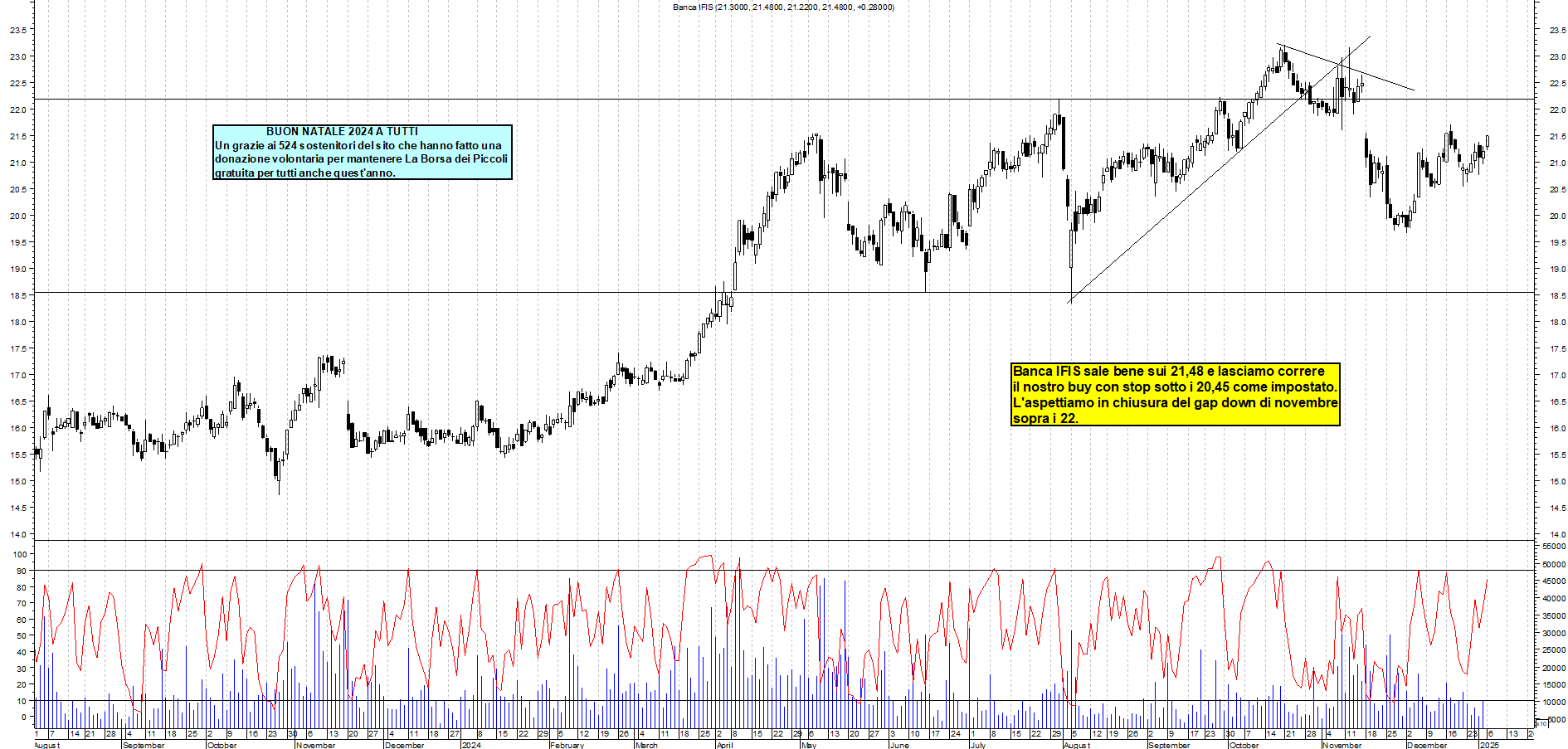Select the 'February' month label
Screen dimensions: 1568x749
coord(567,745)
